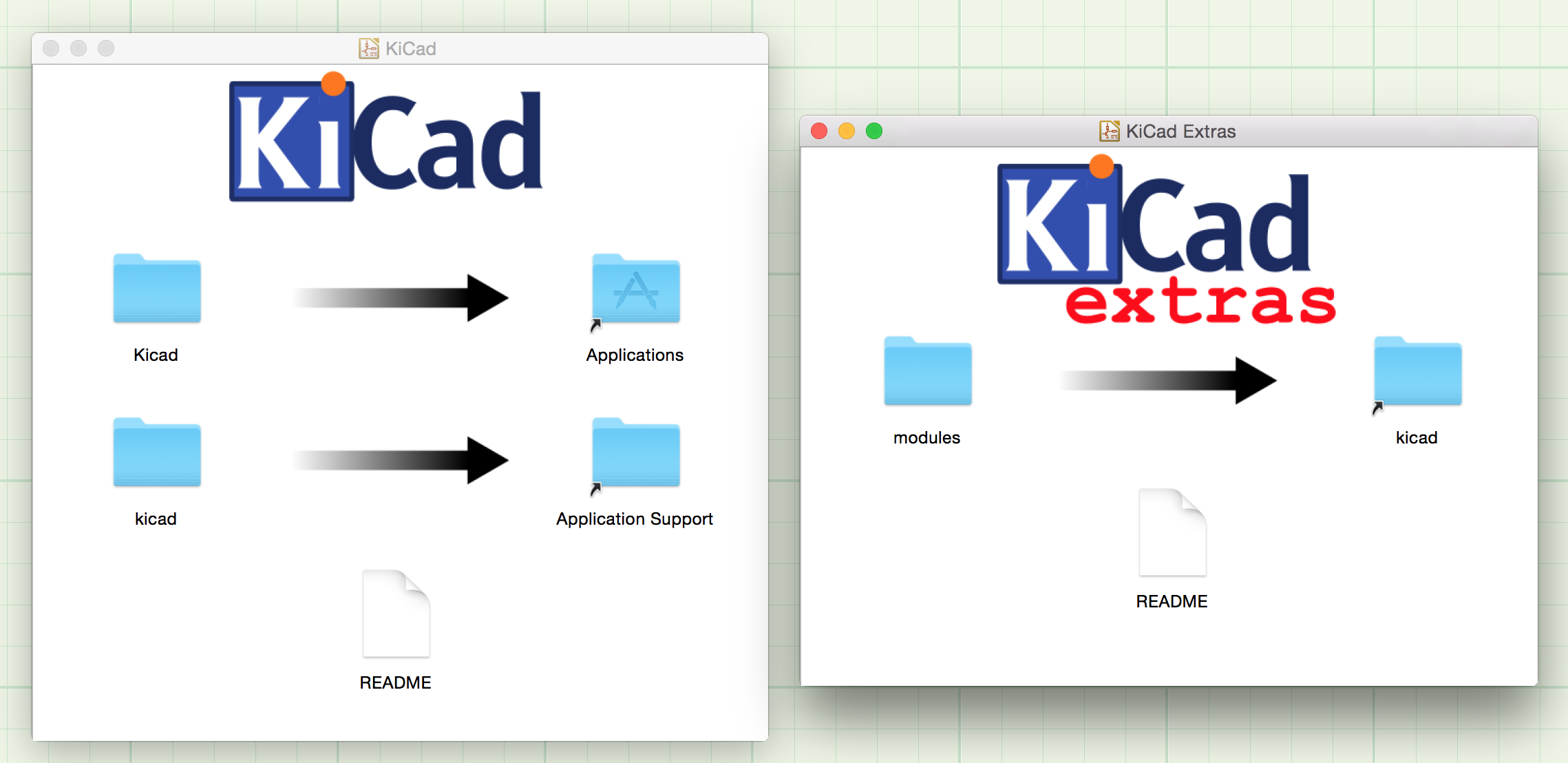
Task: Click KiCad window title bar proxy icon
Action: pyautogui.click(x=368, y=48)
